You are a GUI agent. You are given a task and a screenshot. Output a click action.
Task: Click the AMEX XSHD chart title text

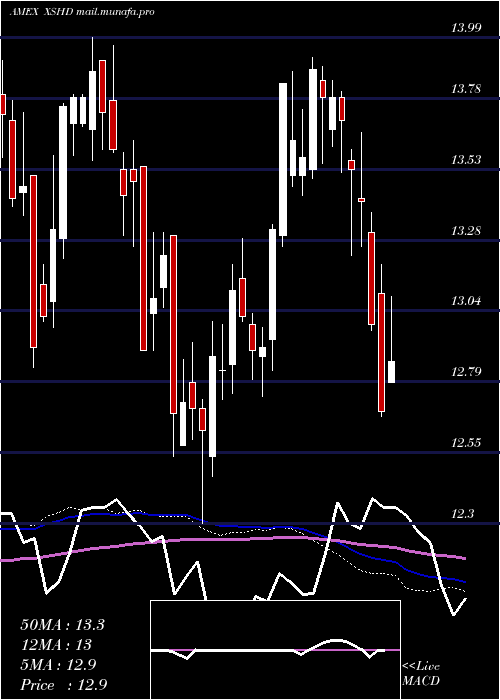[82, 12]
